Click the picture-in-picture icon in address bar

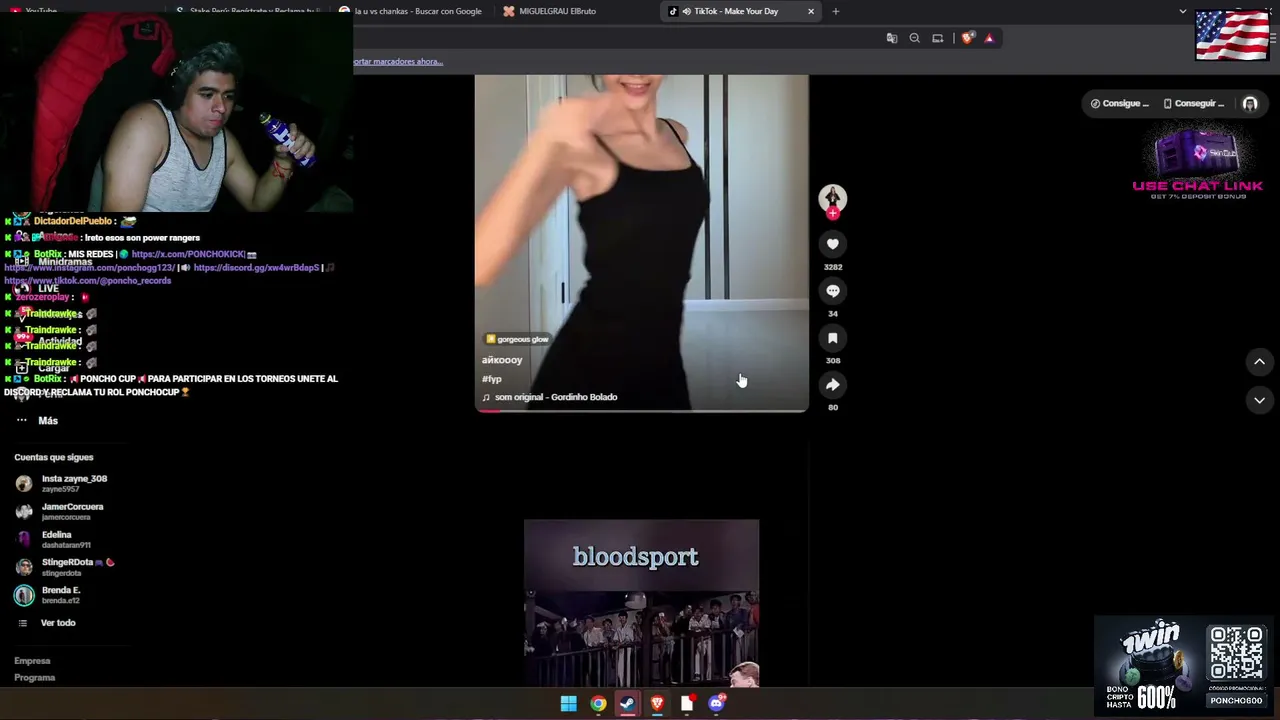[x=937, y=38]
